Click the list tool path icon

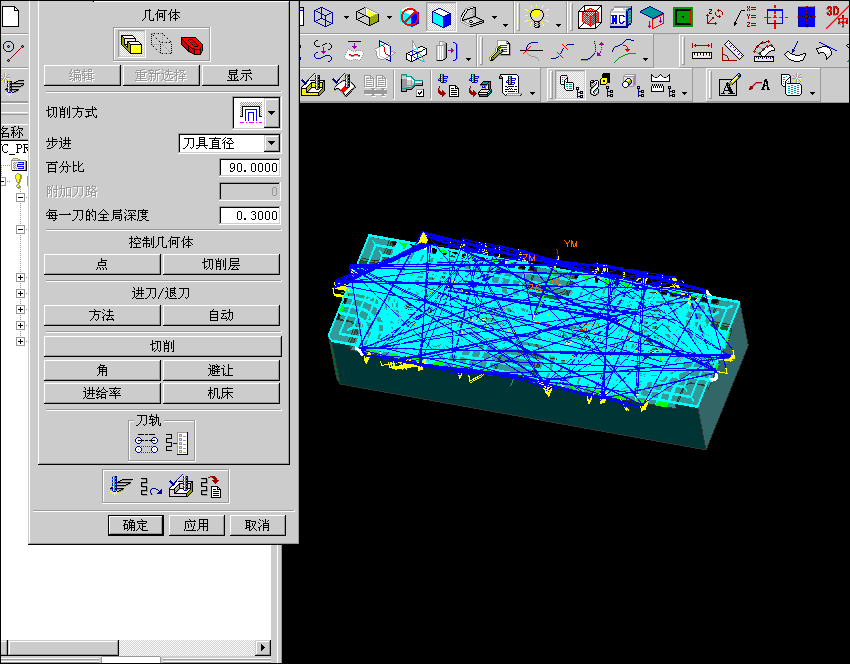coord(211,486)
